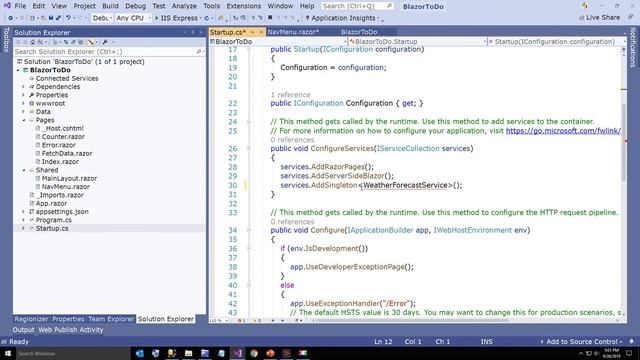
Task: Switch to the Team Explorer tab
Action: click(111, 319)
